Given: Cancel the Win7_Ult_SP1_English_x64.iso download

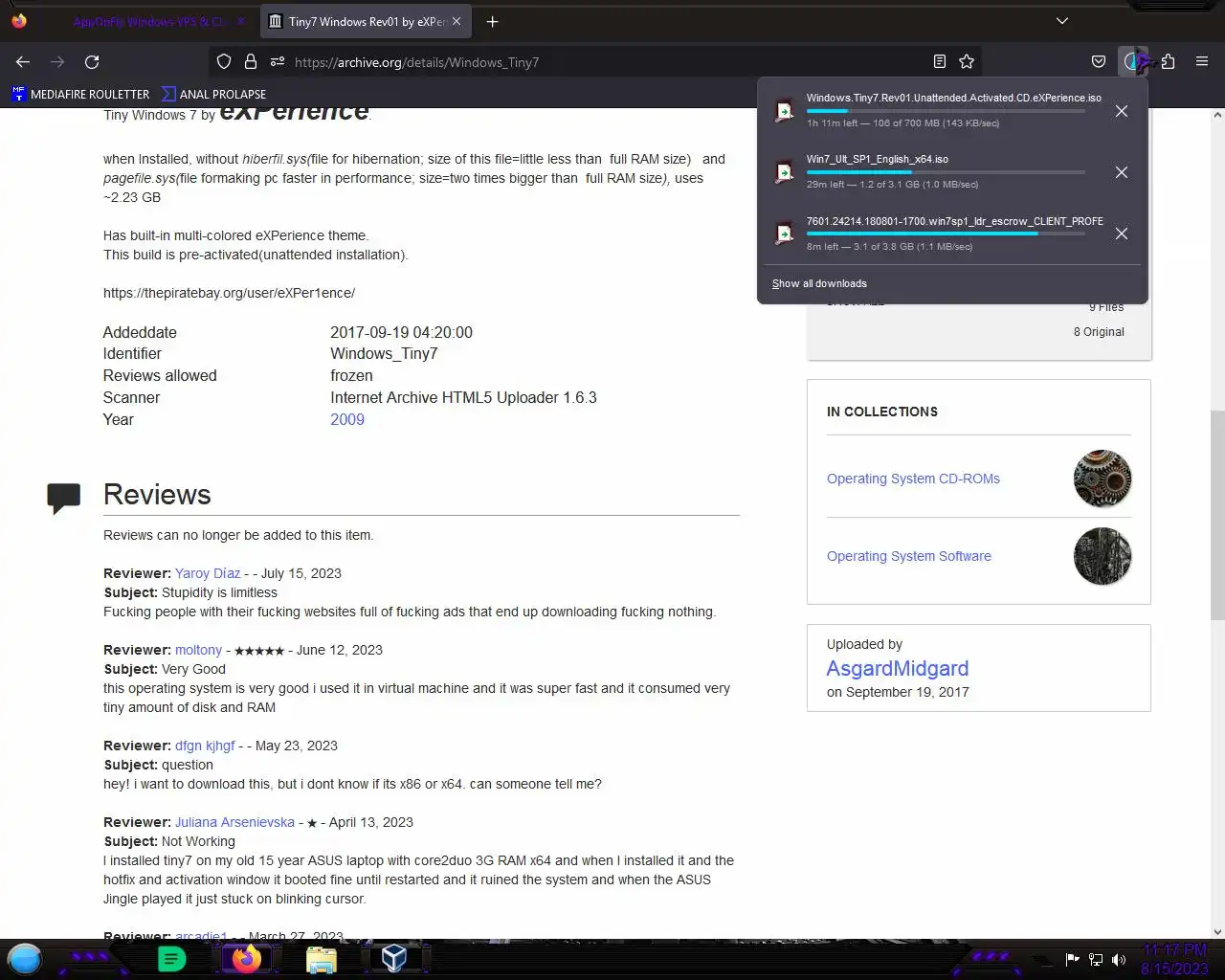Looking at the screenshot, I should (x=1122, y=172).
